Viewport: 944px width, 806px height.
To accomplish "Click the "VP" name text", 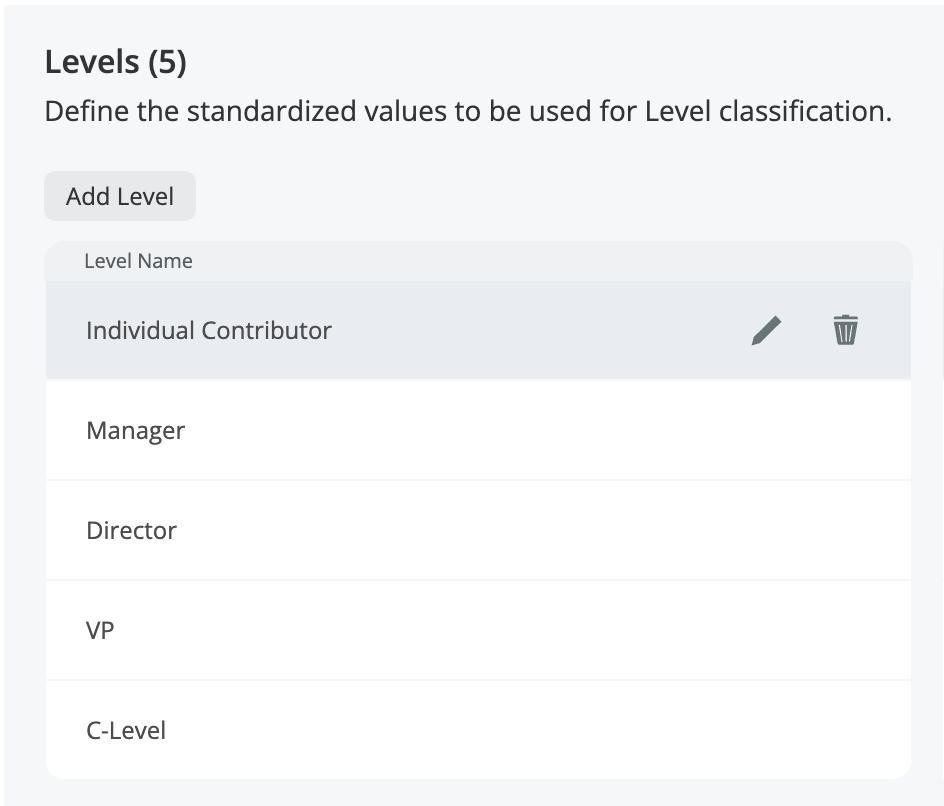I will pos(100,631).
